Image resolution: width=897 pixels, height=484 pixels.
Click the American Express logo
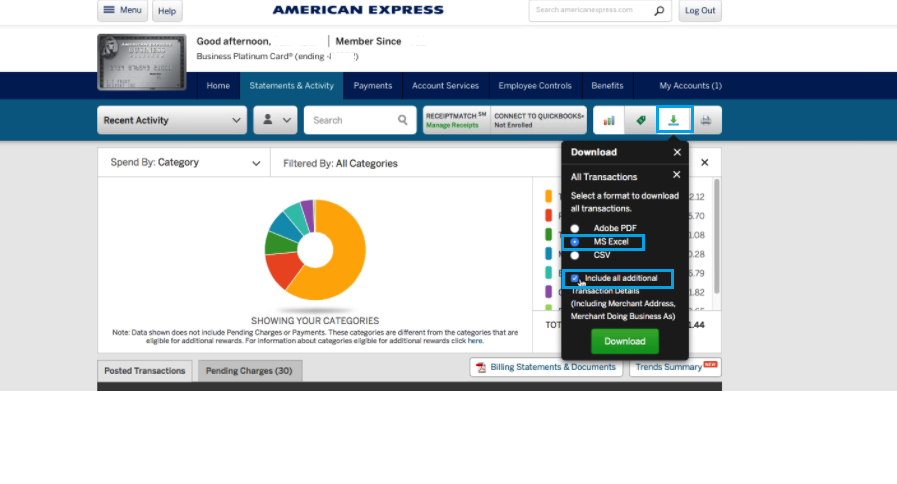(x=358, y=10)
